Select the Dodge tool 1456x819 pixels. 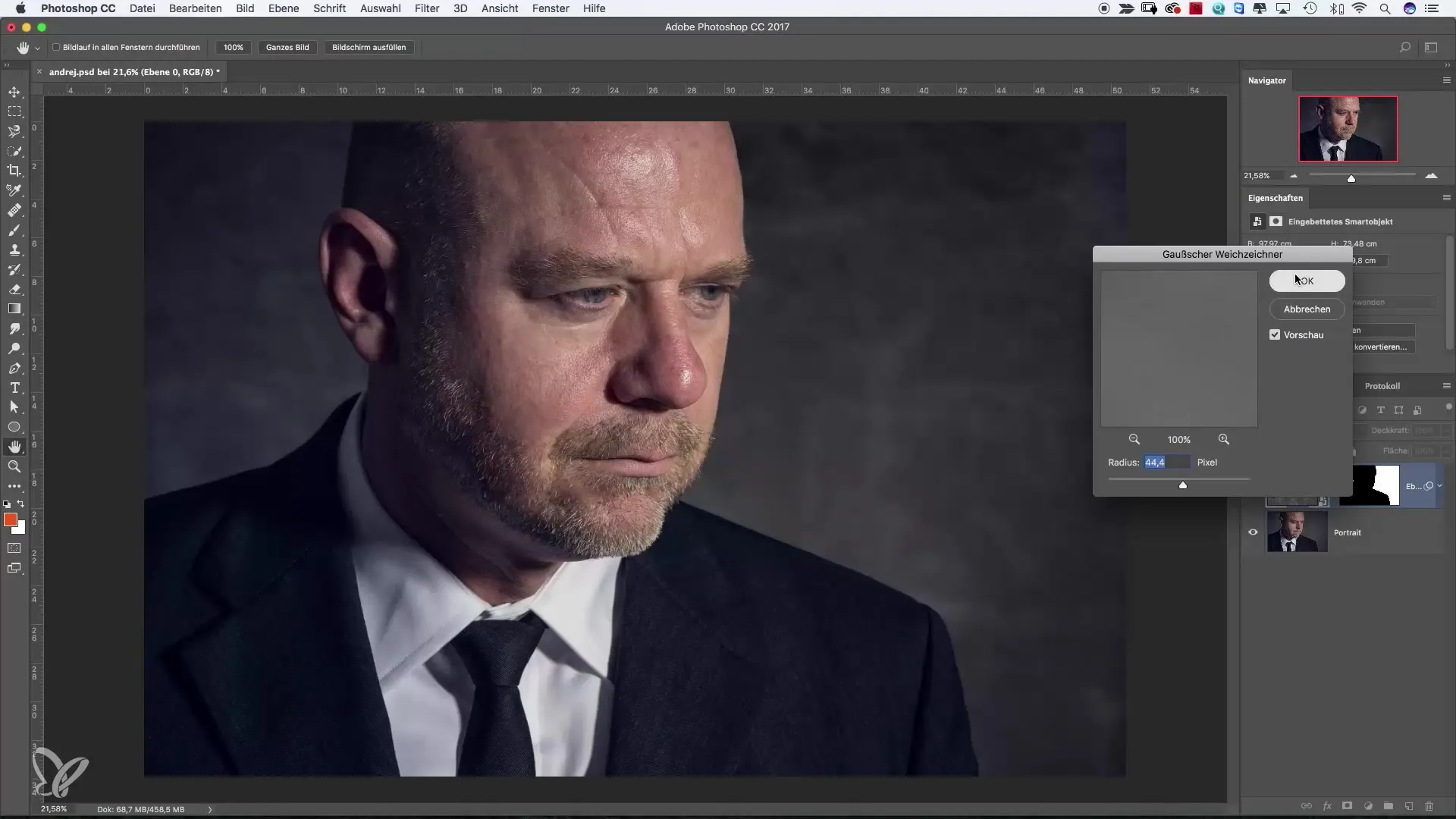[x=14, y=348]
